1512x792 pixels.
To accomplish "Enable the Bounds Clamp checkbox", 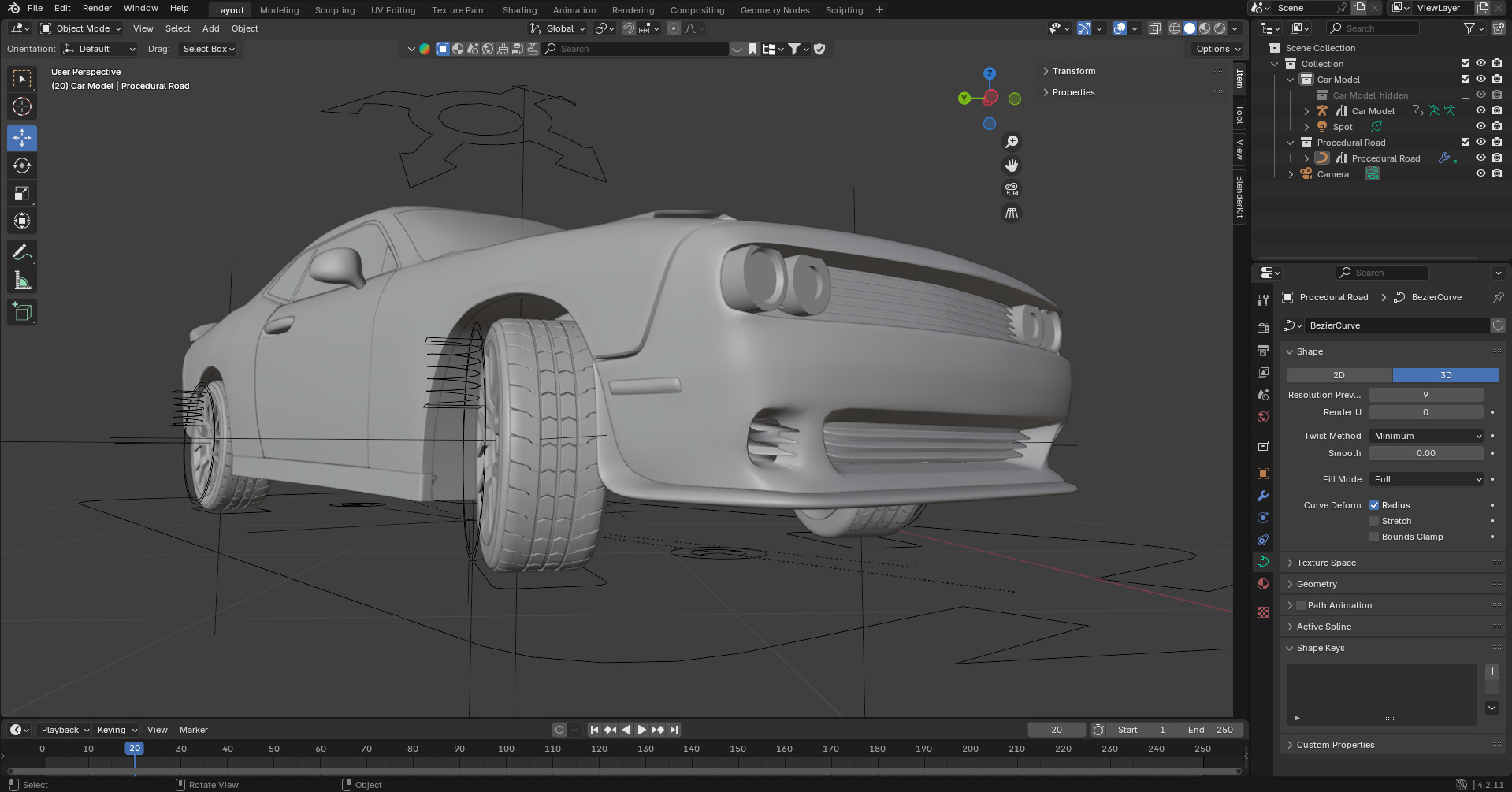I will pos(1374,537).
